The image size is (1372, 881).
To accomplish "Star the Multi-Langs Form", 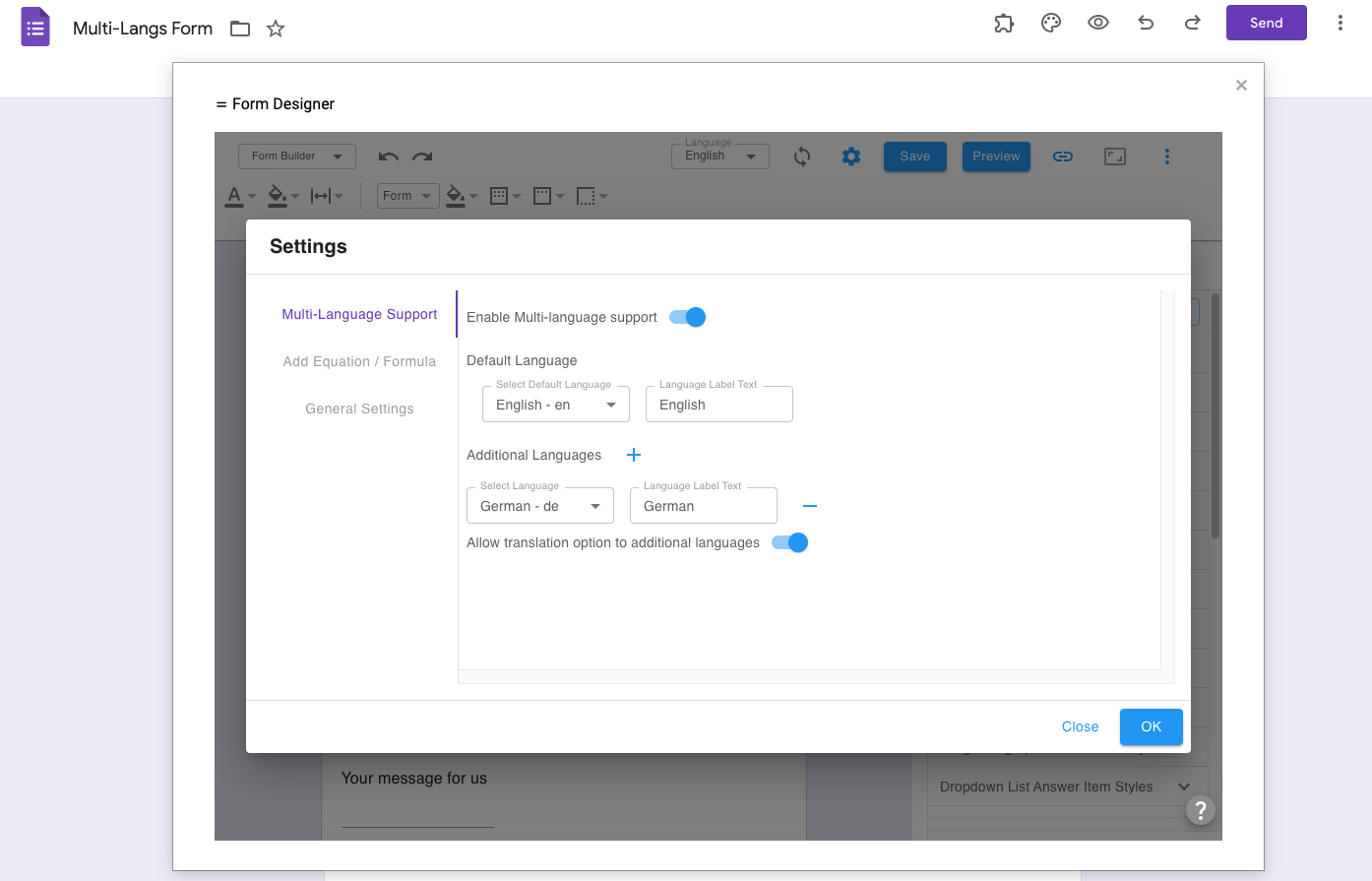I will click(x=276, y=29).
